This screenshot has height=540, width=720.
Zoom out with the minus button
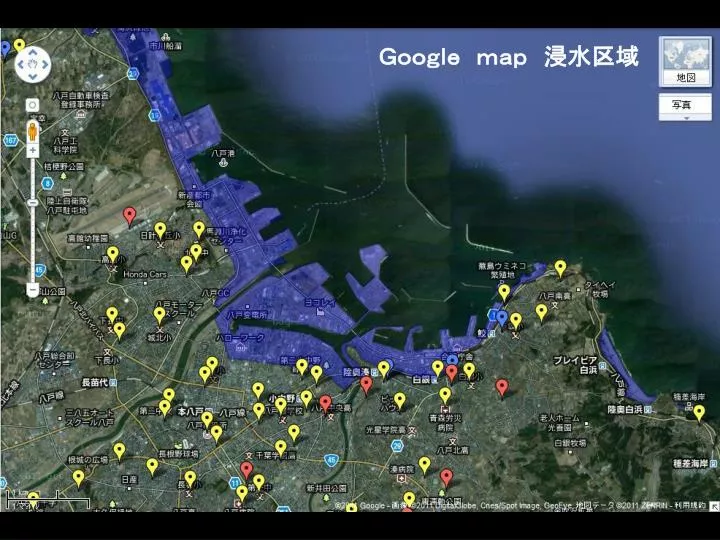coord(33,290)
